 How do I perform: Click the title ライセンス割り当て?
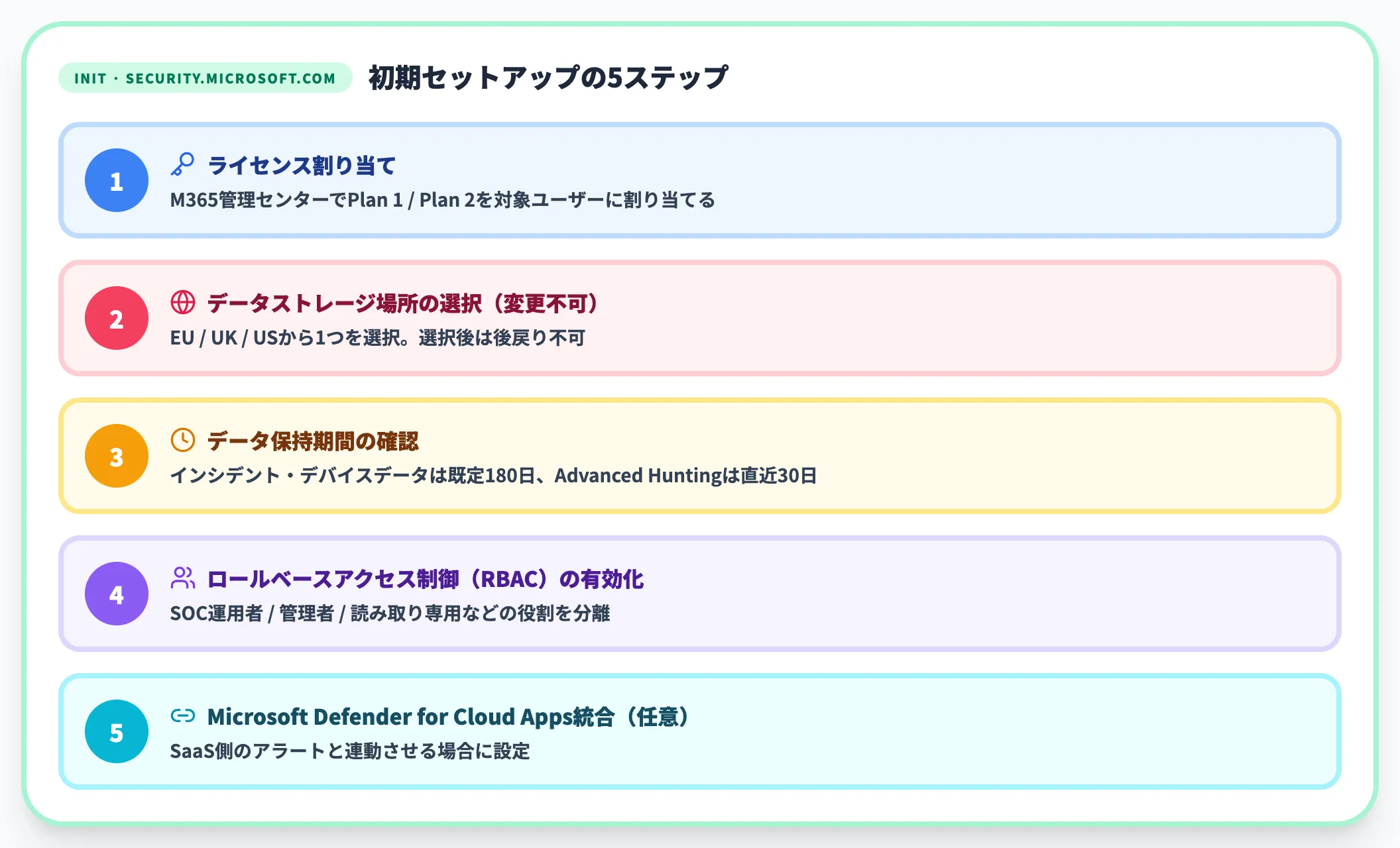(x=302, y=165)
